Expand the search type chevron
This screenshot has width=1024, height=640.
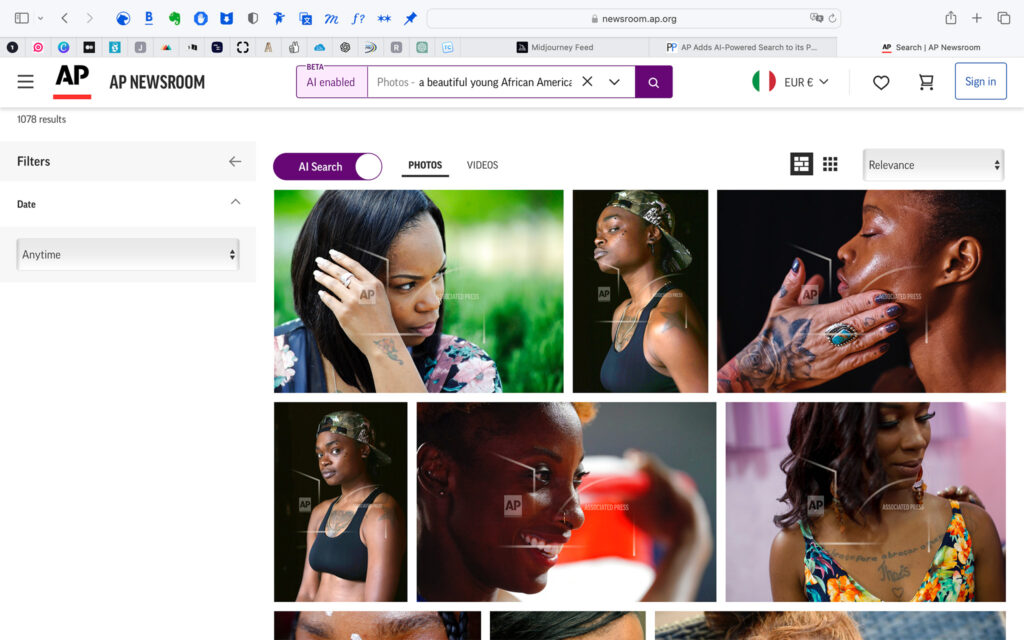[x=615, y=82]
